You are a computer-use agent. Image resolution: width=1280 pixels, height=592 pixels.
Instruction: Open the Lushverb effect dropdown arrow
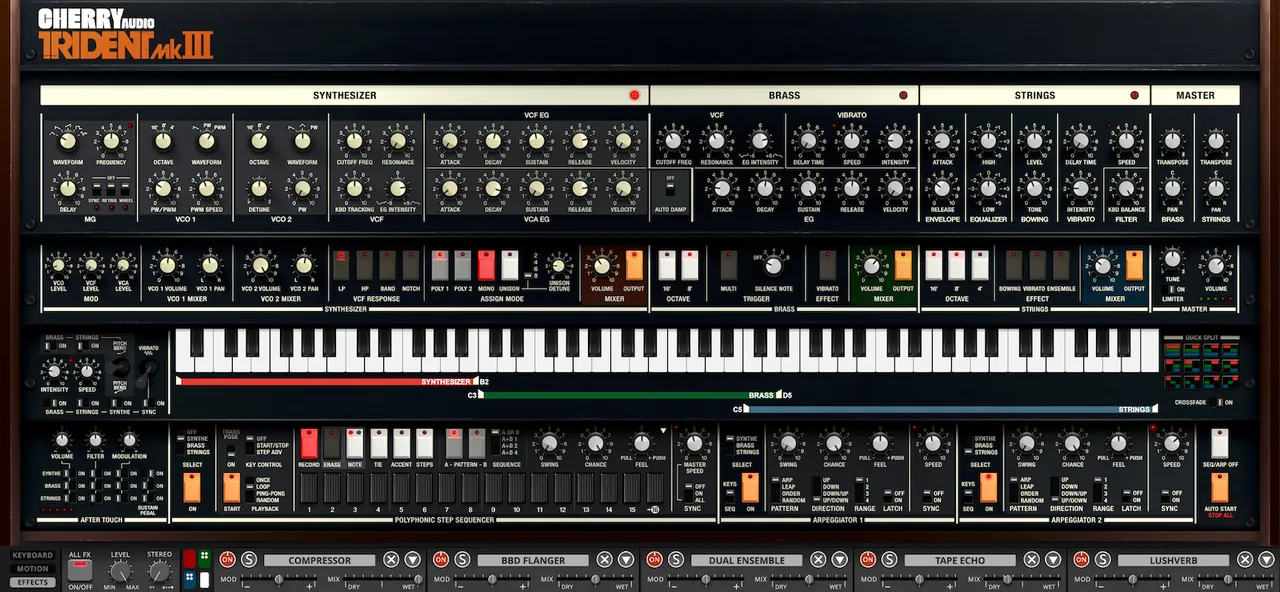pyautogui.click(x=1266, y=560)
